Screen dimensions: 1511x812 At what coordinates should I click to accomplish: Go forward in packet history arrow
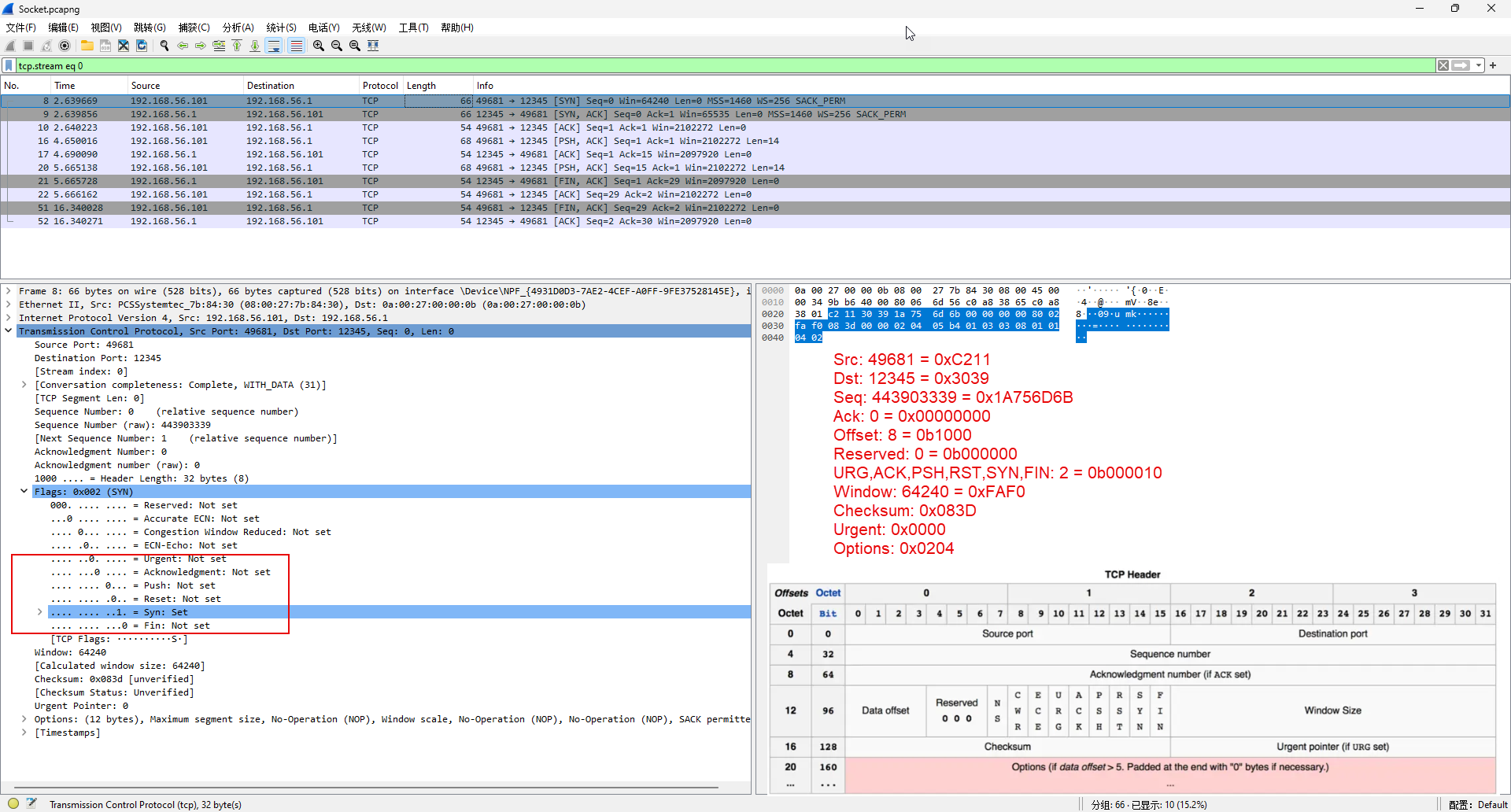click(201, 46)
